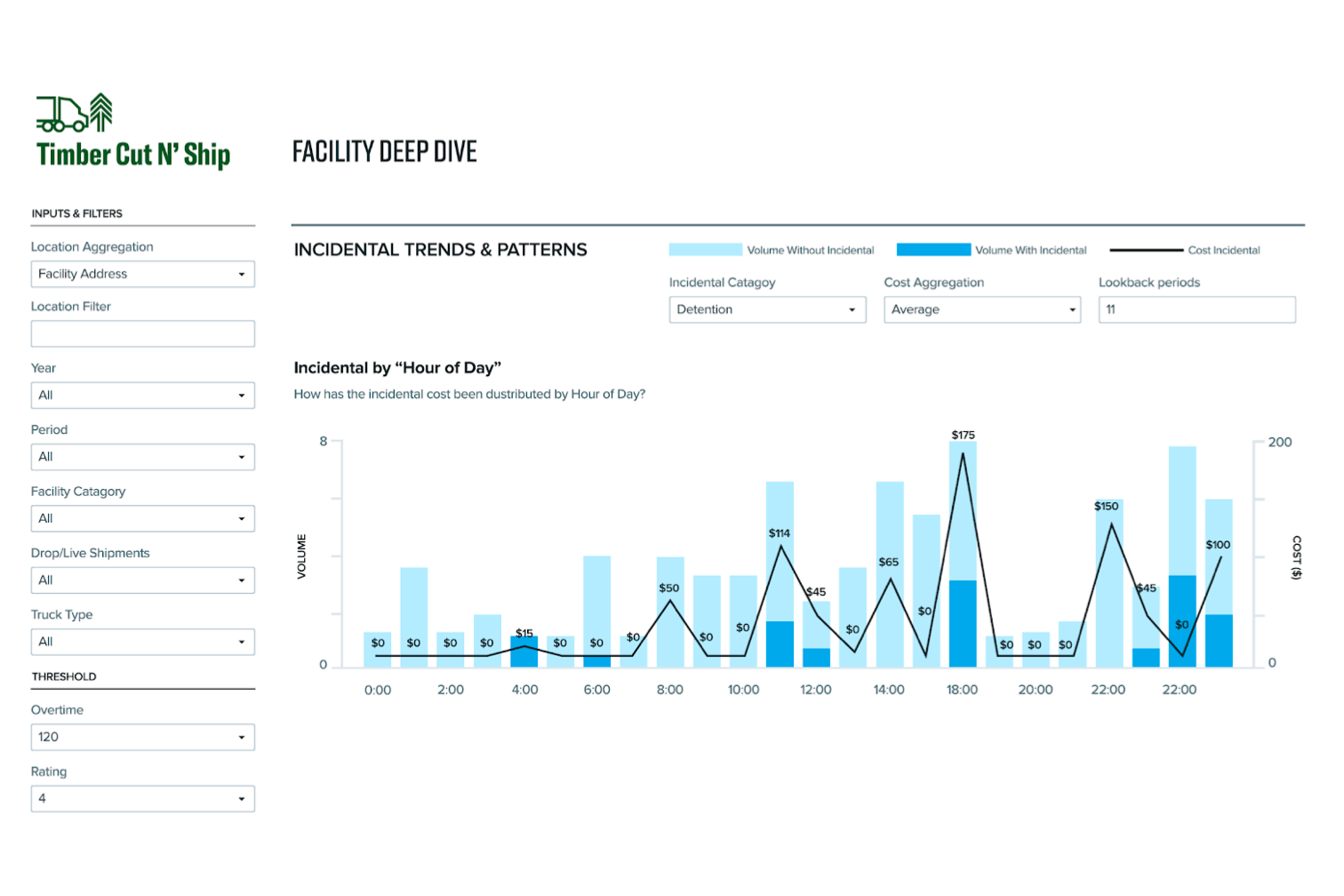Open the Year filter dropdown
The image size is (1344, 896).
click(142, 395)
